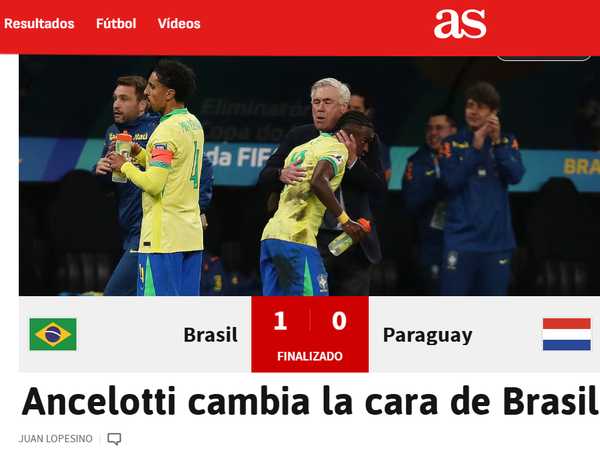Open author Juan Lopesino's page
The height and width of the screenshot is (461, 600).
[x=55, y=438]
